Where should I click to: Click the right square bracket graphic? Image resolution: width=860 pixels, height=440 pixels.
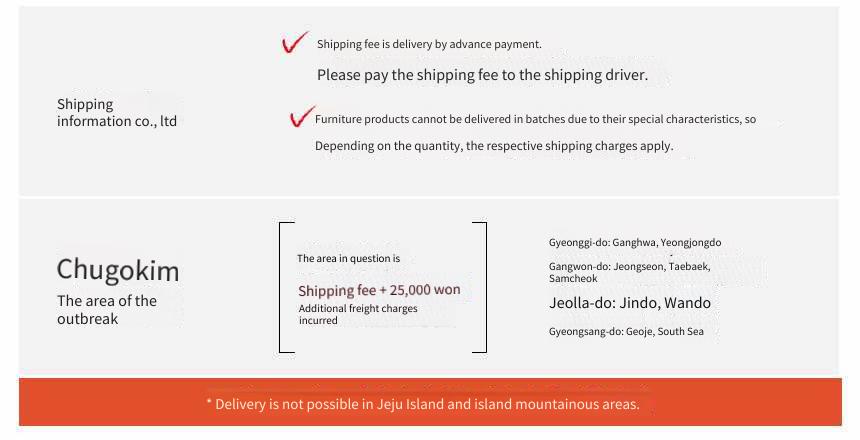click(x=479, y=287)
